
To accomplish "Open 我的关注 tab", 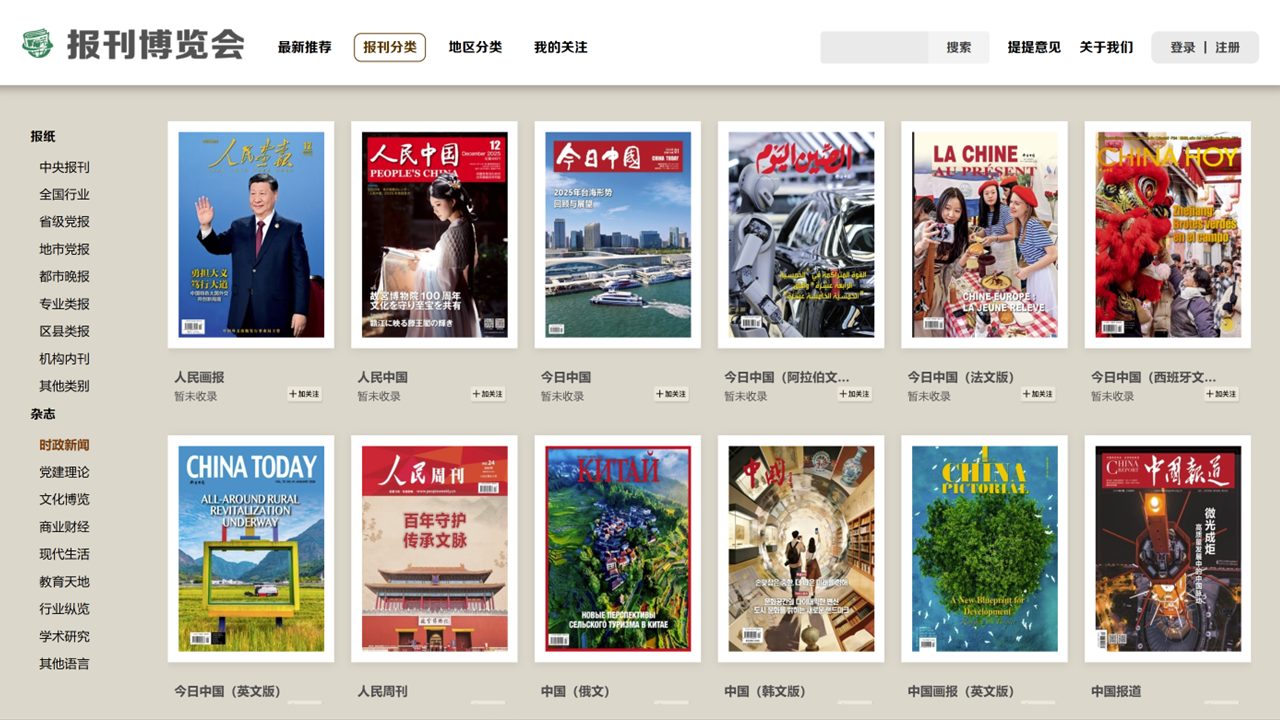I will pyautogui.click(x=561, y=47).
